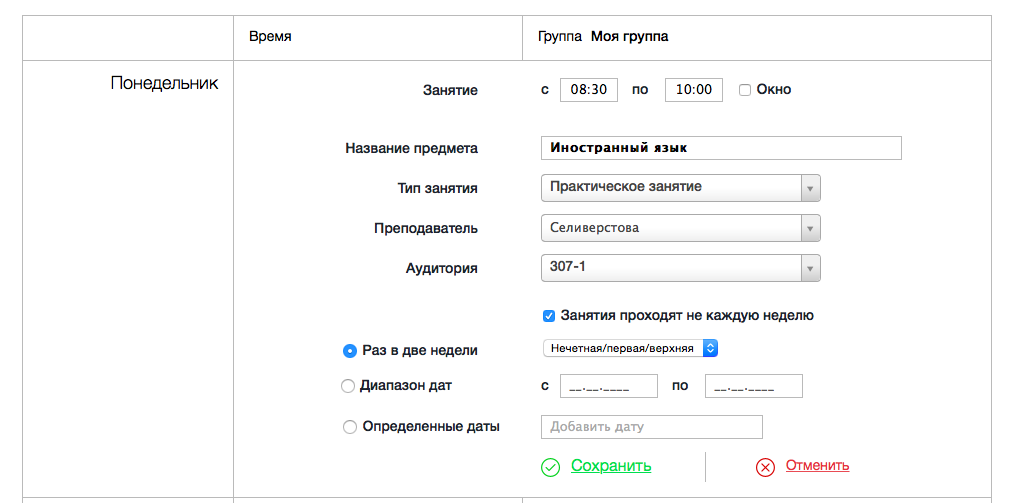Choose the Определенные даты radio option
This screenshot has height=503, width=1028.
[349, 427]
